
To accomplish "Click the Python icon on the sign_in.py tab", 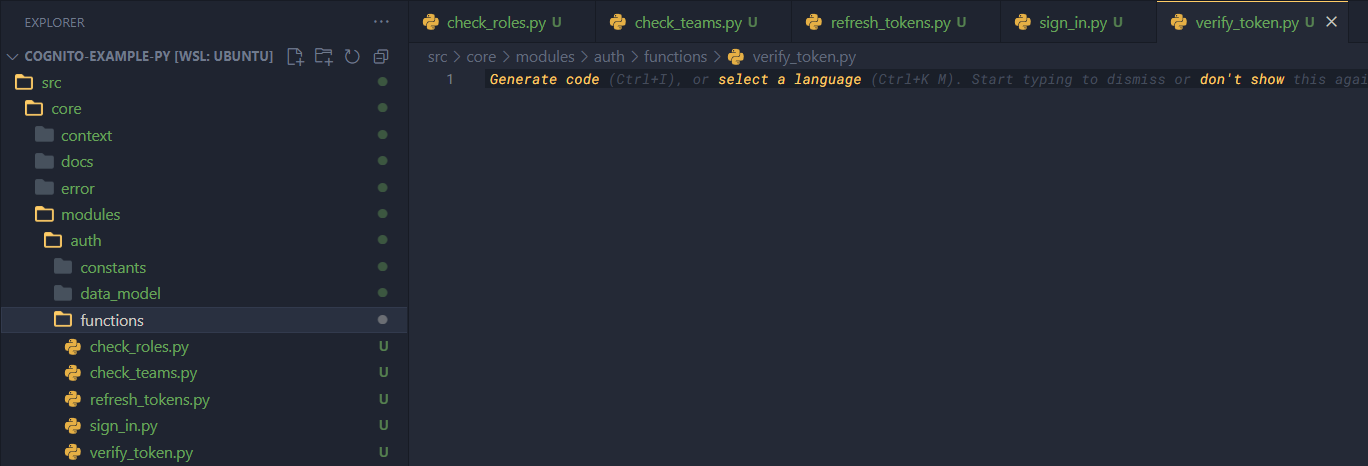I will coord(1022,22).
